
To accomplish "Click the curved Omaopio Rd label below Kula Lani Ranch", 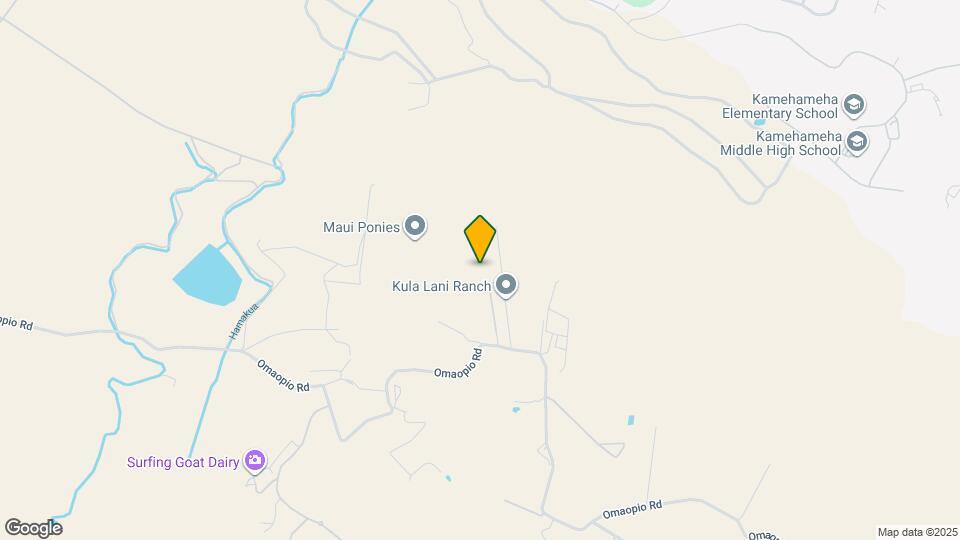I will [x=460, y=366].
